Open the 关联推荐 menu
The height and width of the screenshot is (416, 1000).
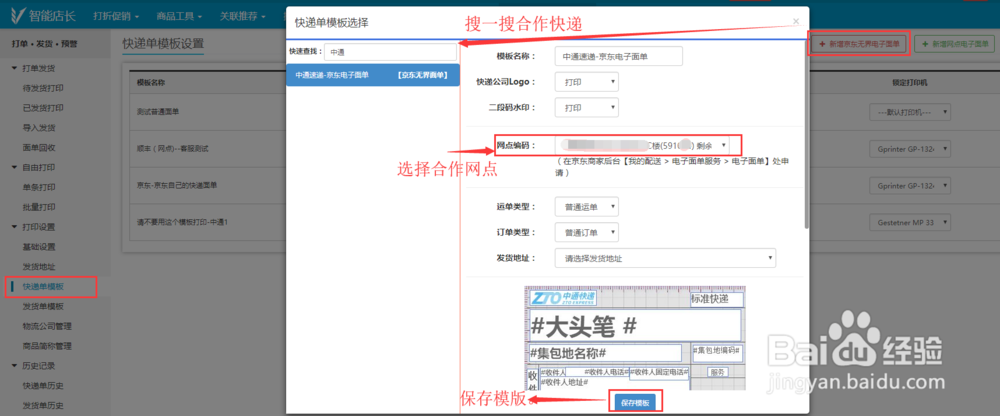(x=242, y=15)
